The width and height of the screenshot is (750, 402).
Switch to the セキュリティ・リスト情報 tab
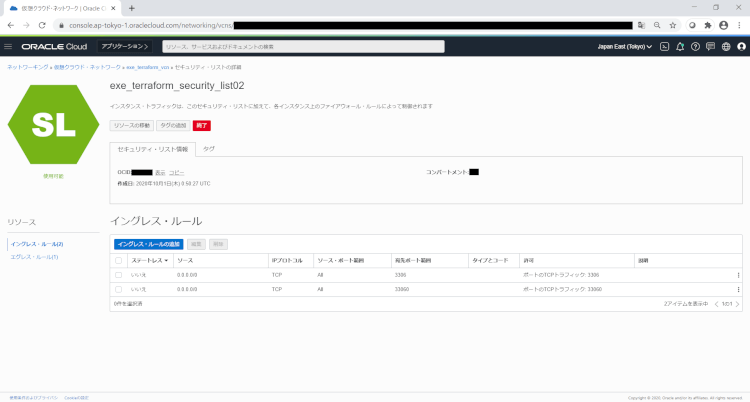pyautogui.click(x=153, y=149)
